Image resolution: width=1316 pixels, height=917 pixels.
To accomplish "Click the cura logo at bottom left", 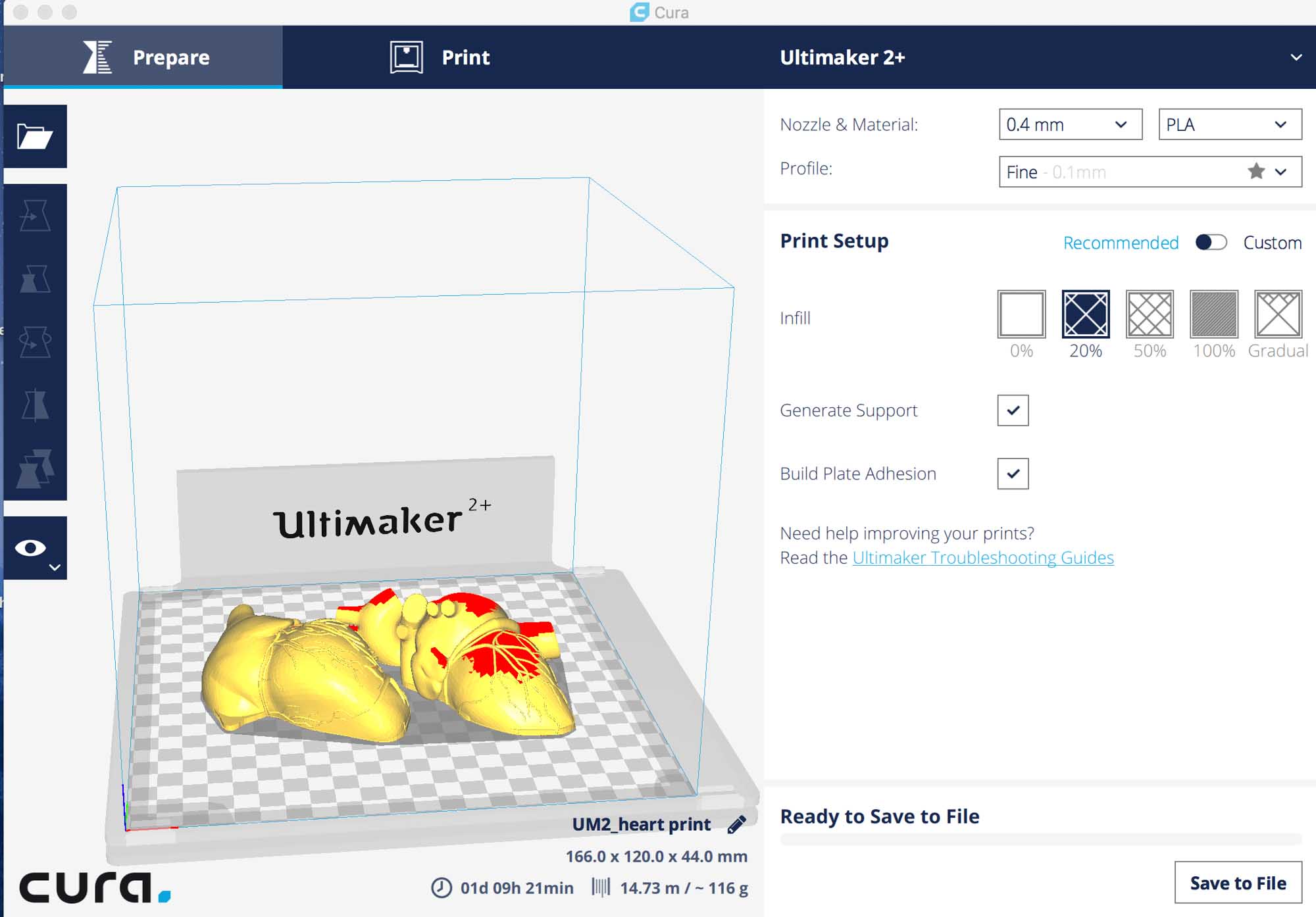I will [x=95, y=887].
